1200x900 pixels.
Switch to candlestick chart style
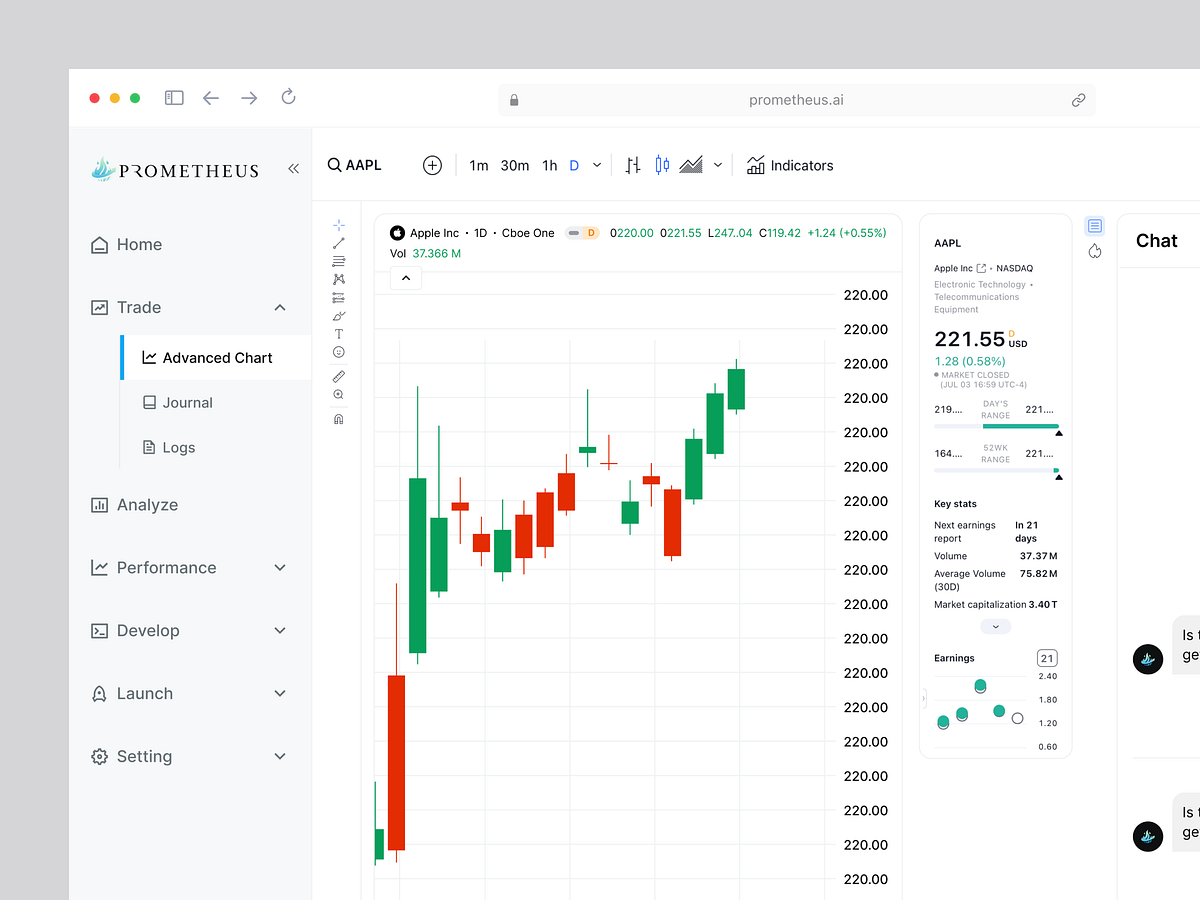coord(661,165)
